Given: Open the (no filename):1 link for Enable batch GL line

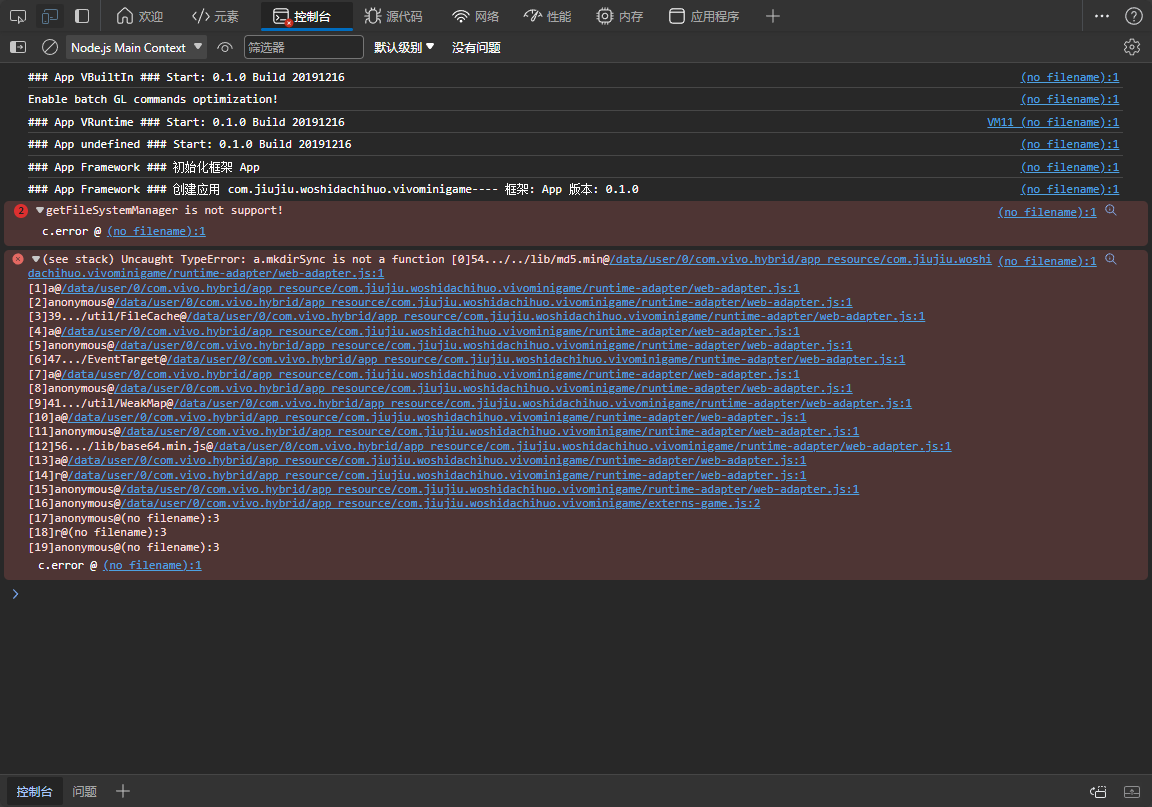Looking at the screenshot, I should (x=1070, y=99).
